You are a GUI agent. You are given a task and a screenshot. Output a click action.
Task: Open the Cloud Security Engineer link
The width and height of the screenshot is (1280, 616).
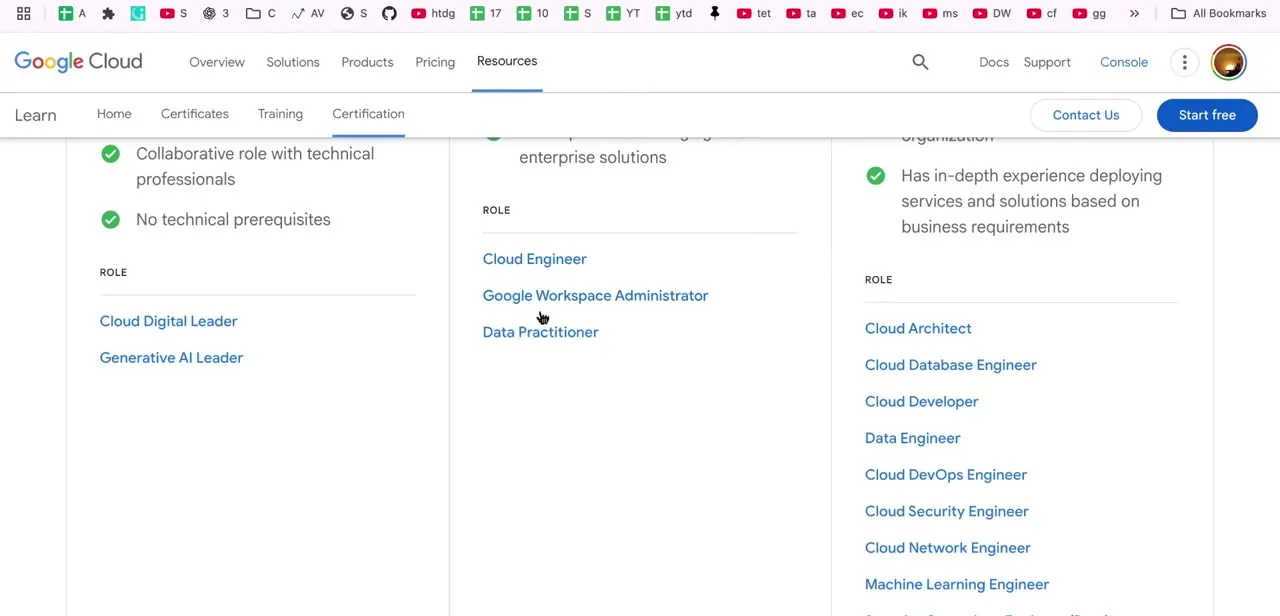point(946,512)
